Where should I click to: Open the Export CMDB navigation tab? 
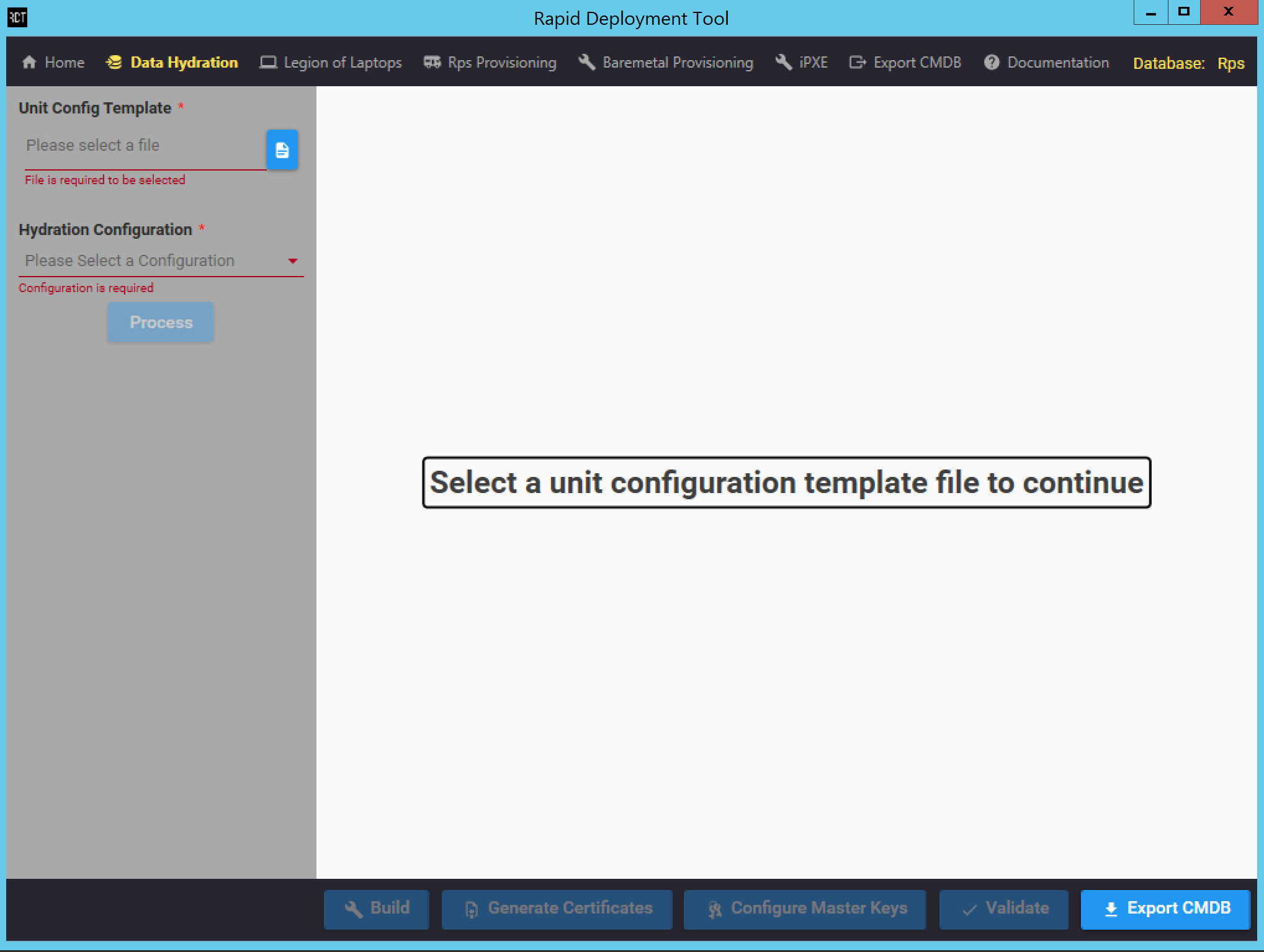coord(905,63)
